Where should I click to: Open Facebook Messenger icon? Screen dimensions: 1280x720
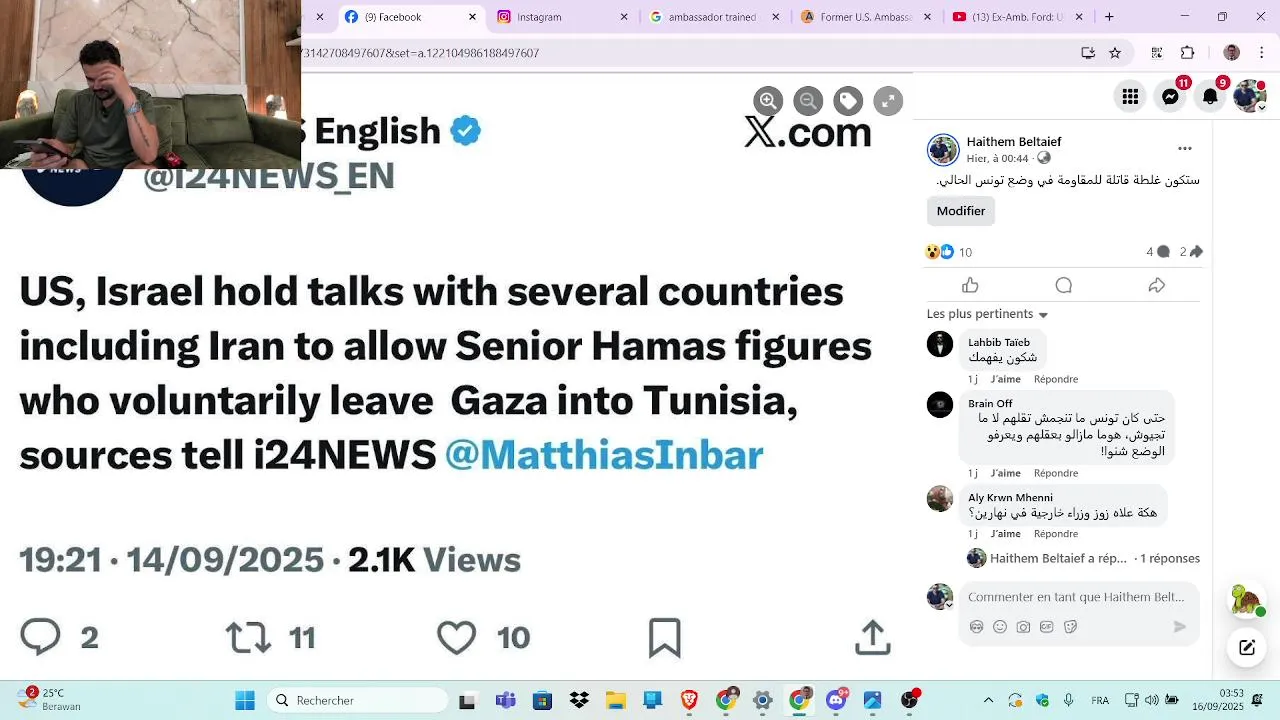pyautogui.click(x=1170, y=96)
